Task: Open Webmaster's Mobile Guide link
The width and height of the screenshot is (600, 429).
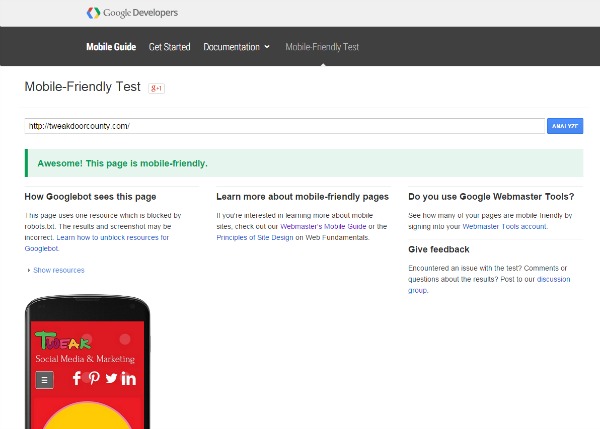Action: click(323, 227)
